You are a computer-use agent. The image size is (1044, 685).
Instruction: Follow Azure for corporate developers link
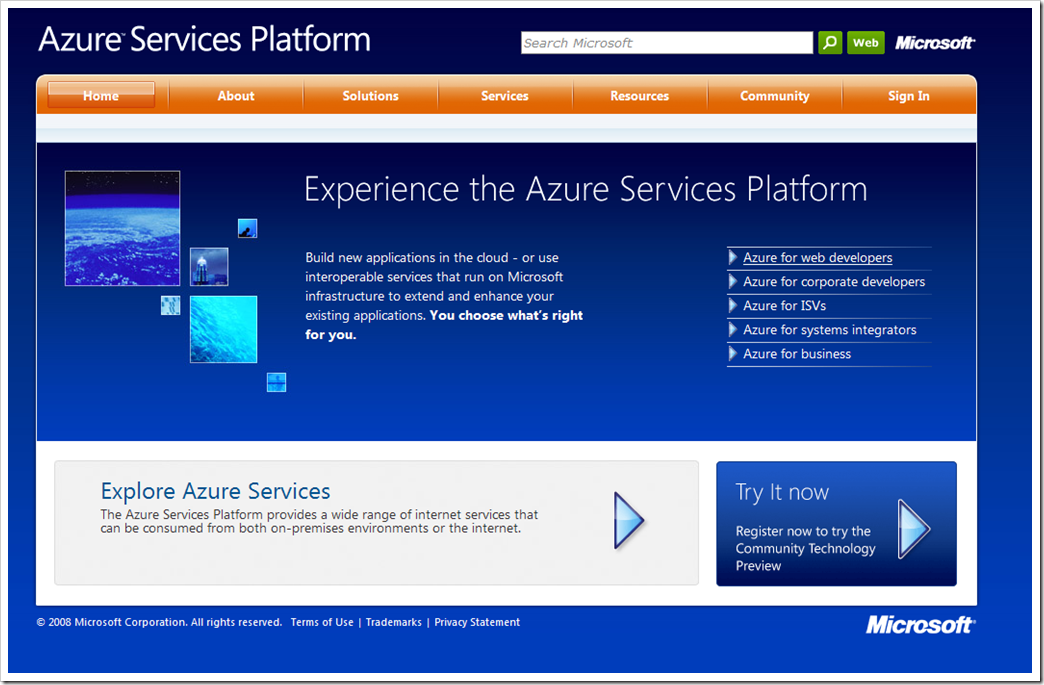tap(834, 282)
